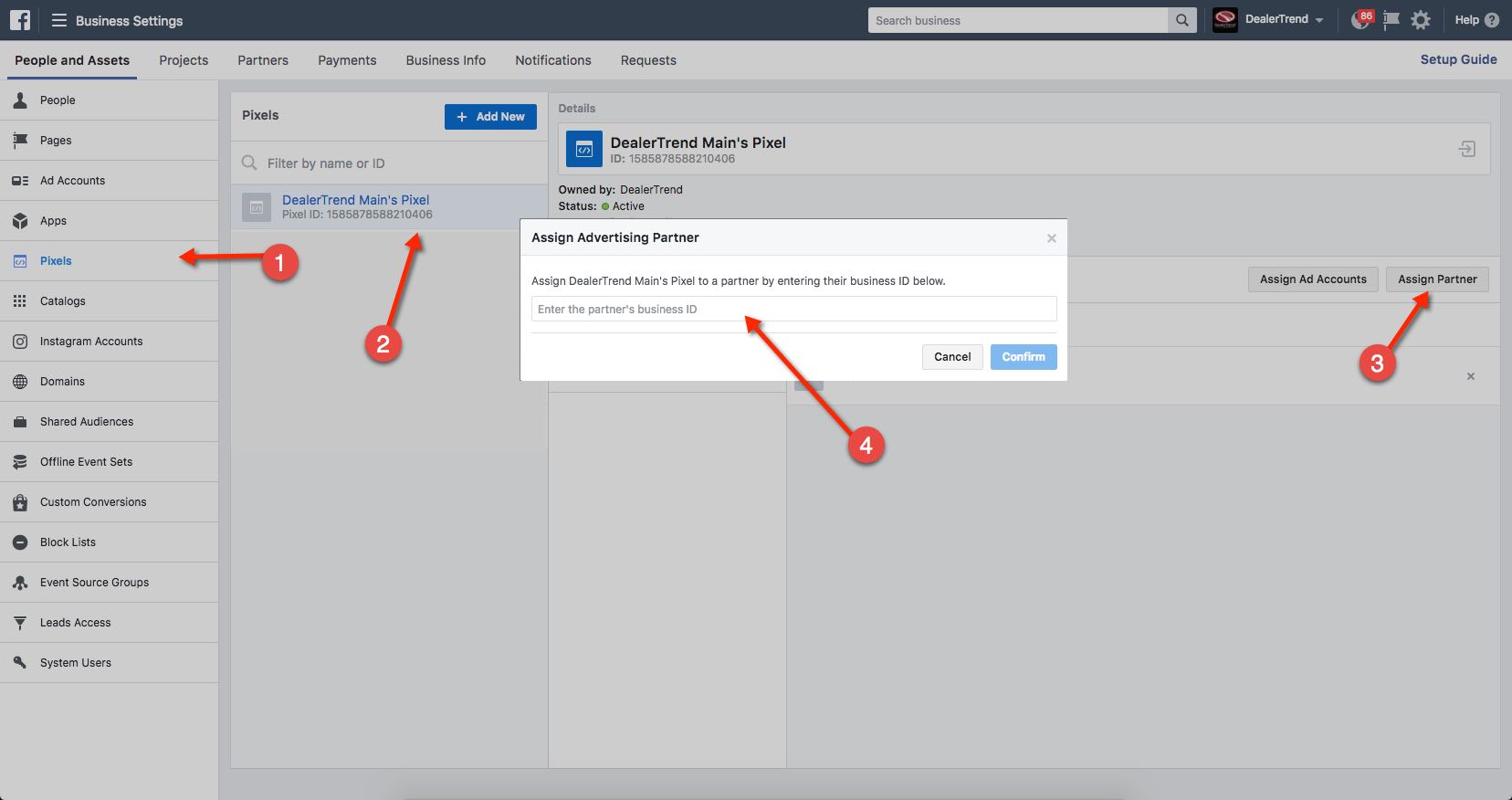Click the Assign Ad Accounts button
The height and width of the screenshot is (800, 1512).
click(1313, 279)
